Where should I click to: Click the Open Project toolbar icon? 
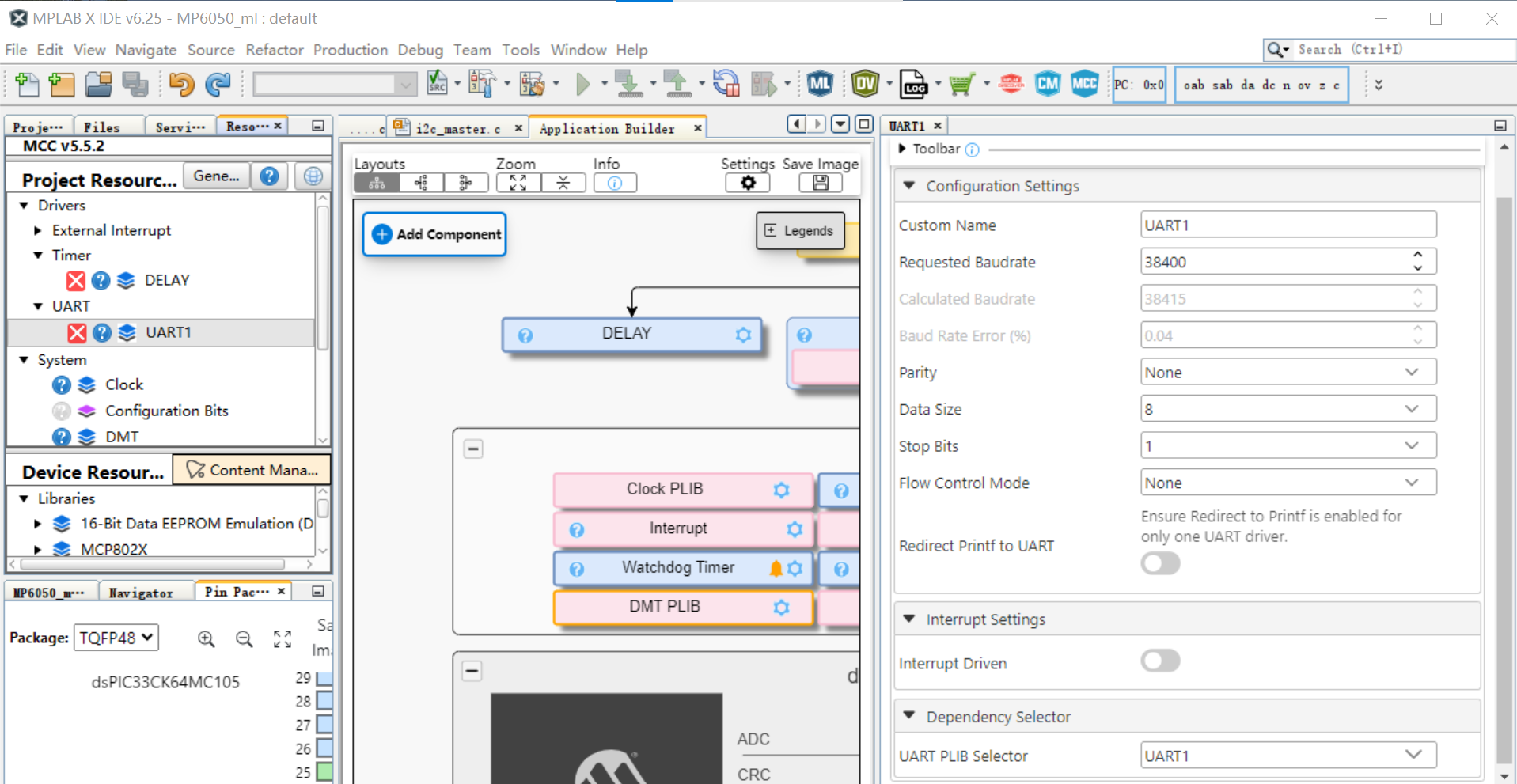tap(99, 84)
